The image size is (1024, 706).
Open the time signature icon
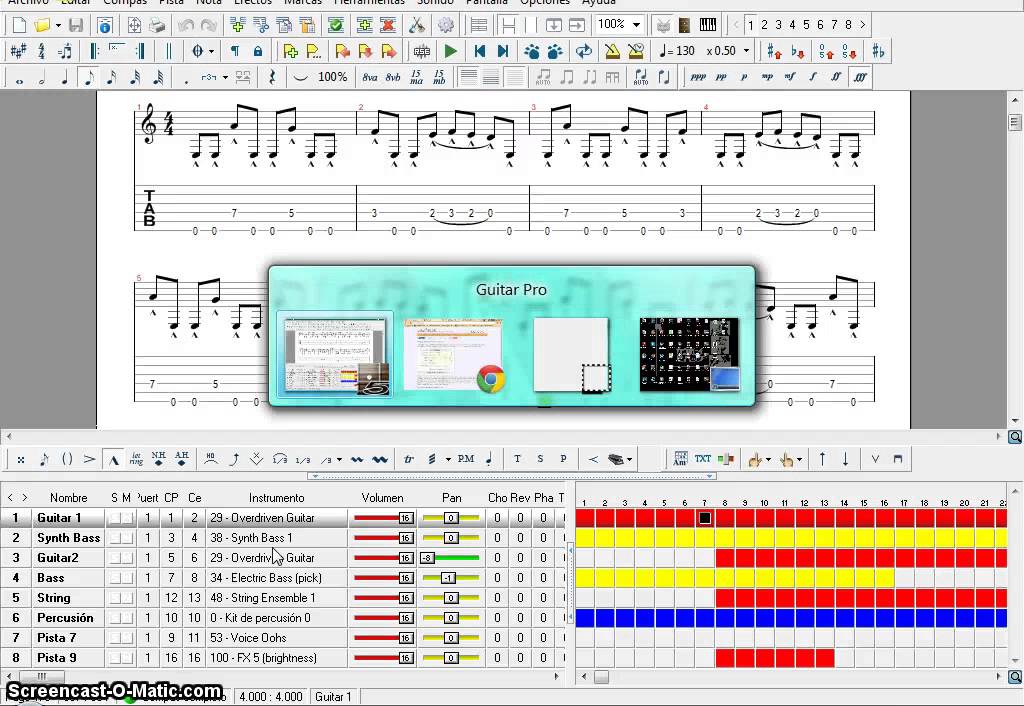click(41, 51)
